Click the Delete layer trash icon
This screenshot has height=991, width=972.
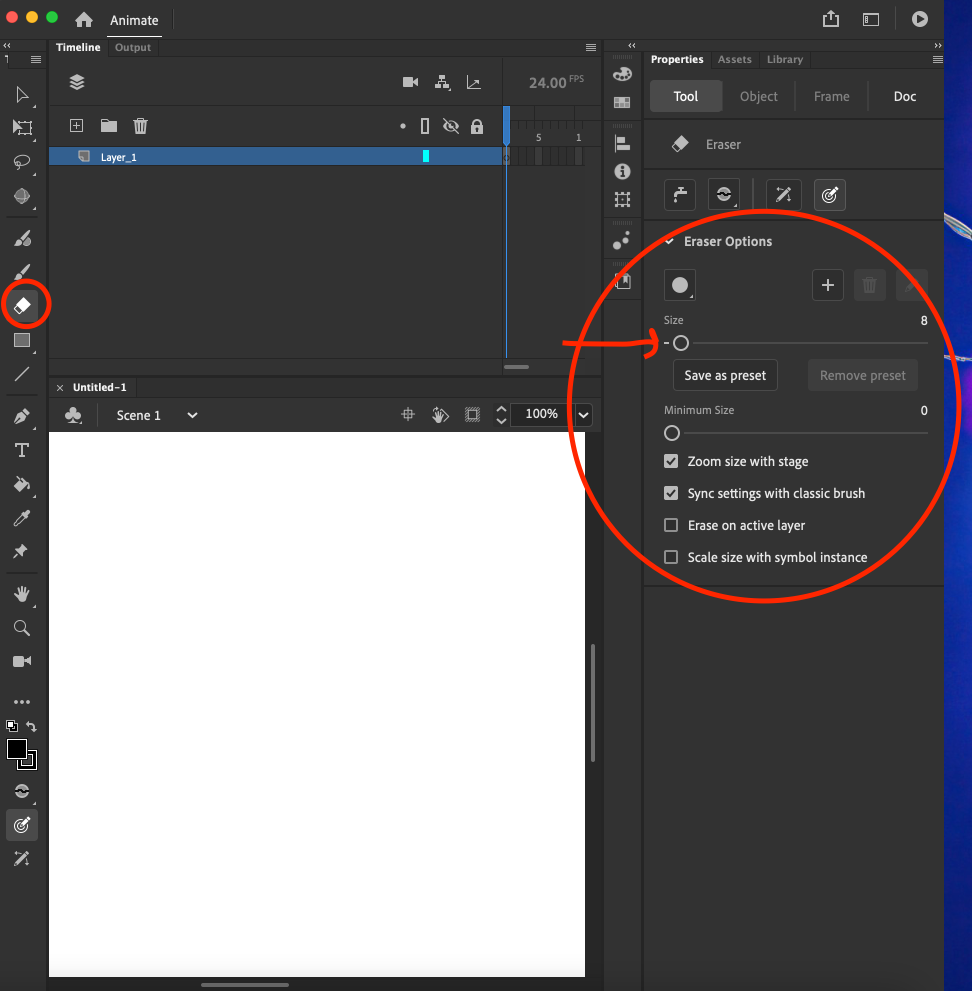coord(140,126)
